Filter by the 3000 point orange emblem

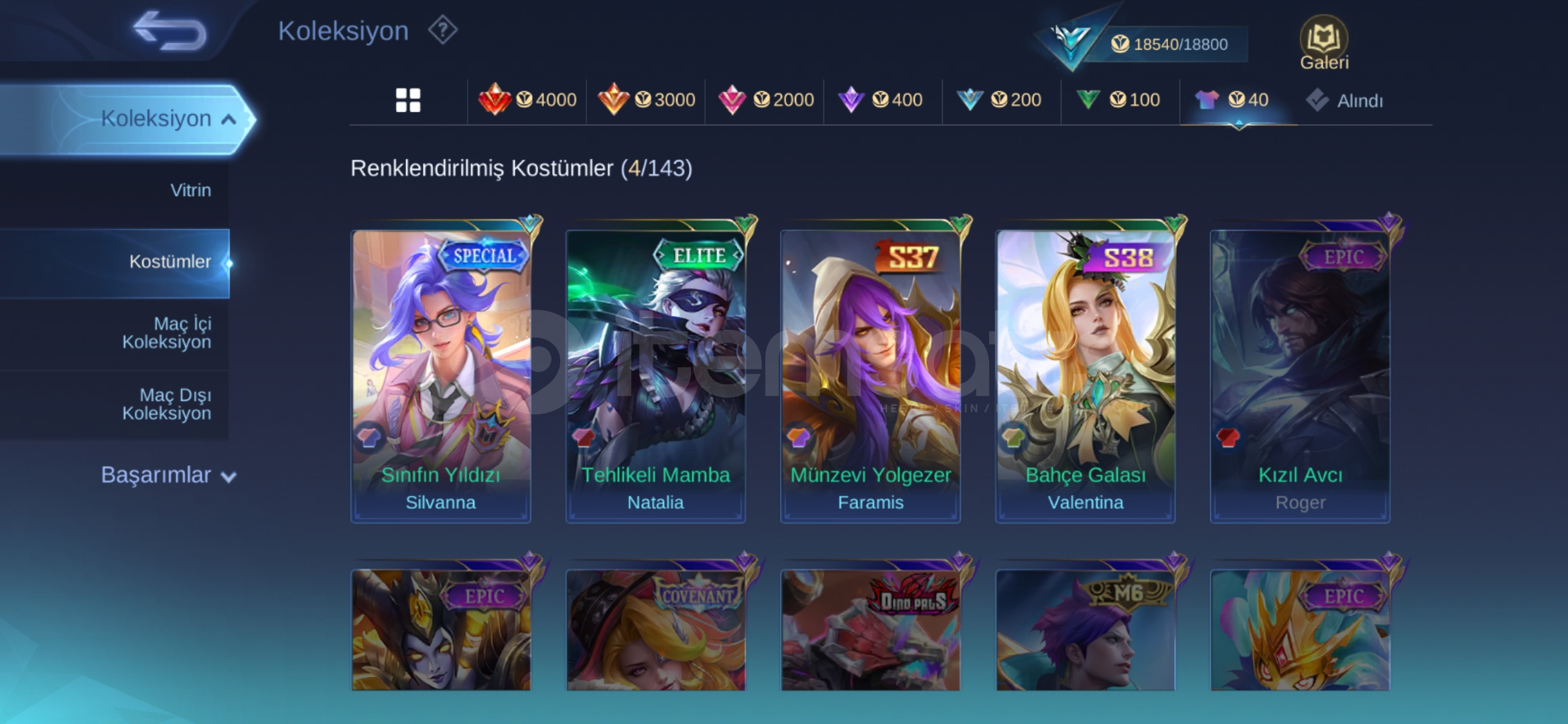(646, 100)
